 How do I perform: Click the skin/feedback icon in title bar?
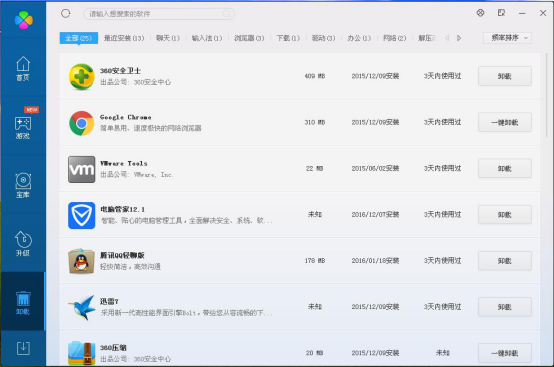(x=501, y=13)
